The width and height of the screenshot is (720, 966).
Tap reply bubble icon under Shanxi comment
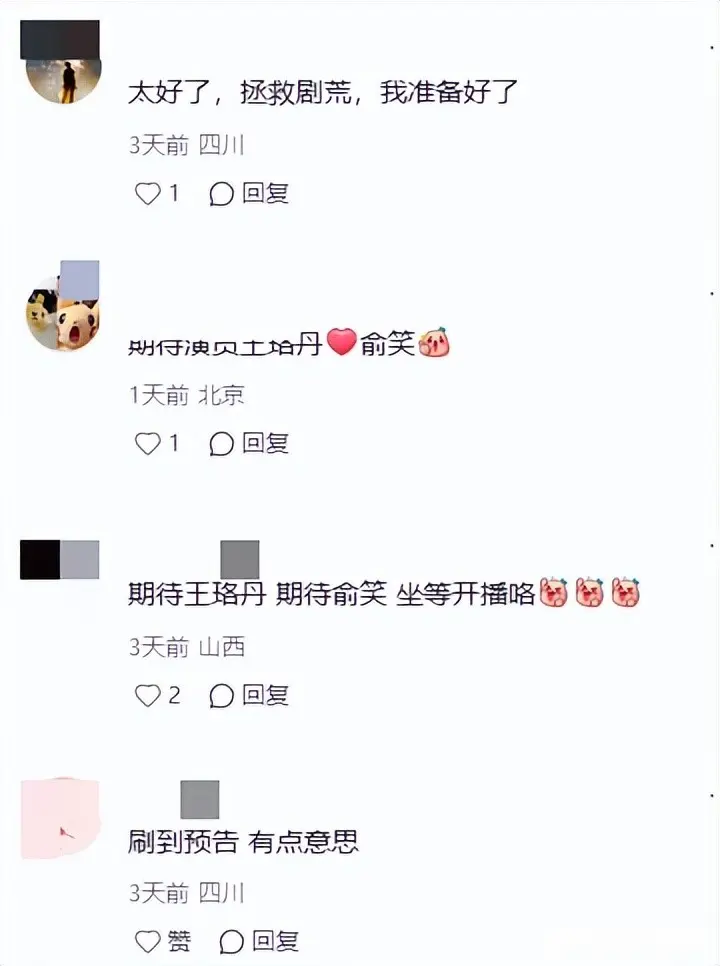click(221, 696)
